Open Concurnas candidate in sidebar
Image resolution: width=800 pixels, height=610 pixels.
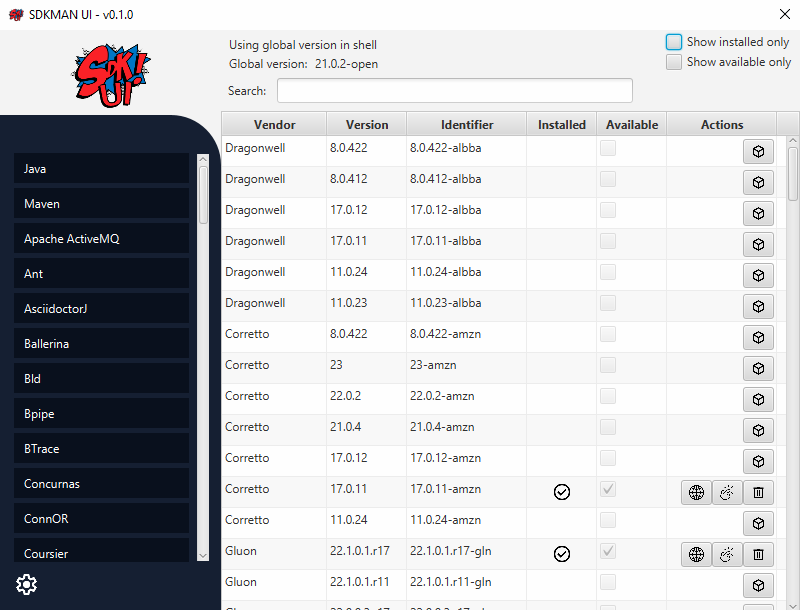point(102,484)
